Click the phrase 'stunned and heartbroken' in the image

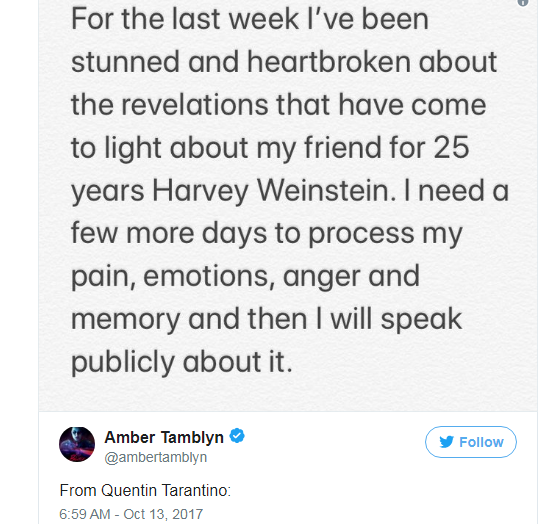(x=241, y=62)
